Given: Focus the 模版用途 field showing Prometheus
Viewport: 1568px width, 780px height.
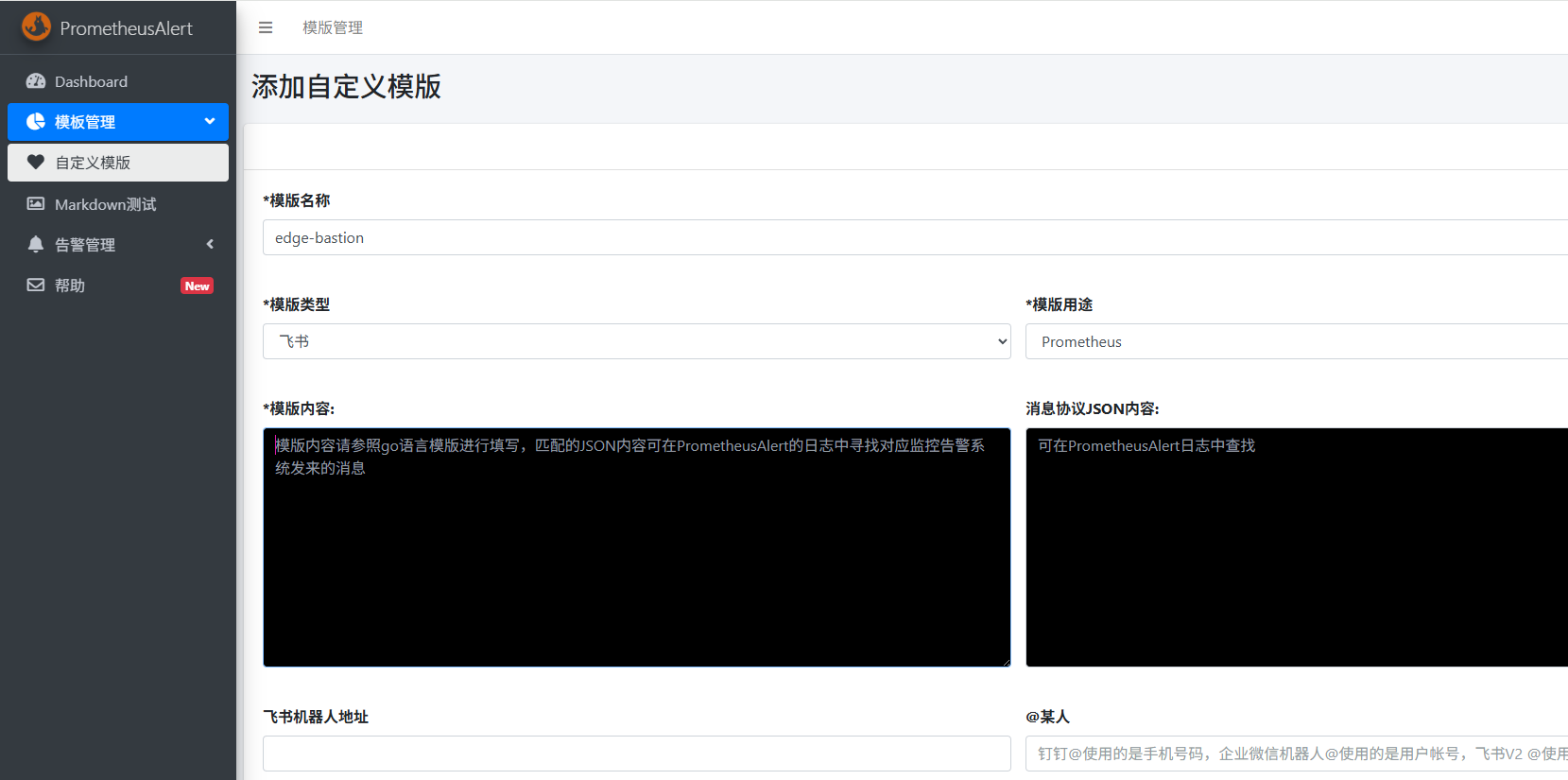Looking at the screenshot, I should pyautogui.click(x=1297, y=341).
